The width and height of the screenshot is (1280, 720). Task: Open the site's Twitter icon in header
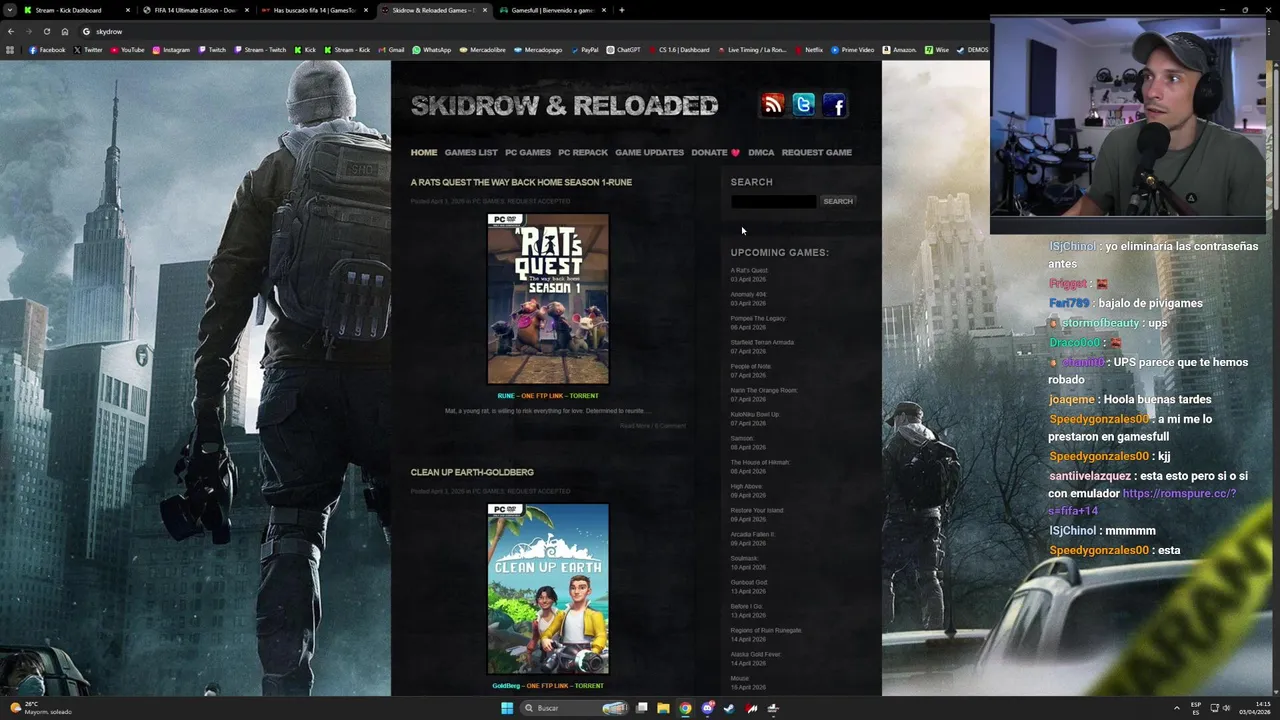point(804,105)
